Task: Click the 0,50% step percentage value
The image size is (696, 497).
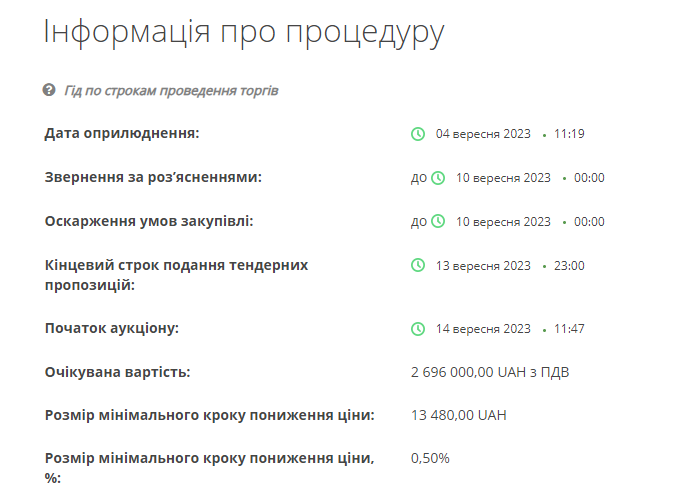Action: coord(431,458)
